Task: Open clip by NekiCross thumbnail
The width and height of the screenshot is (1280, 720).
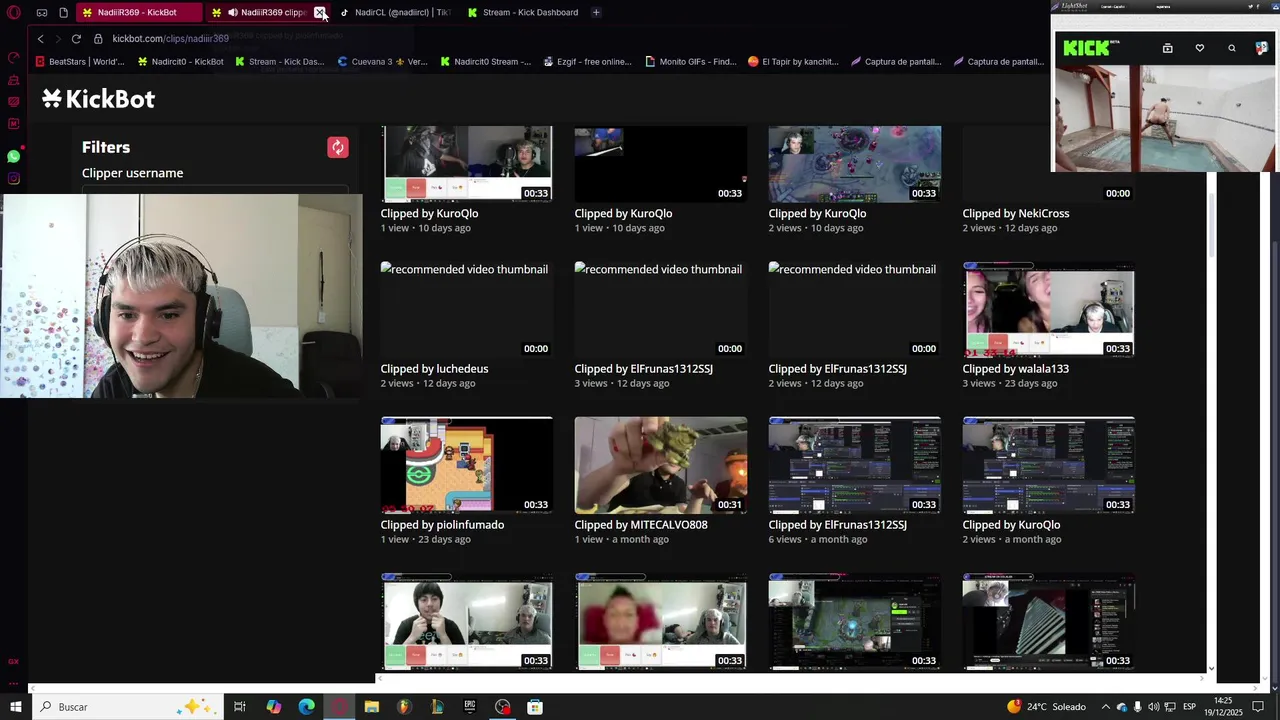Action: coord(1048,164)
